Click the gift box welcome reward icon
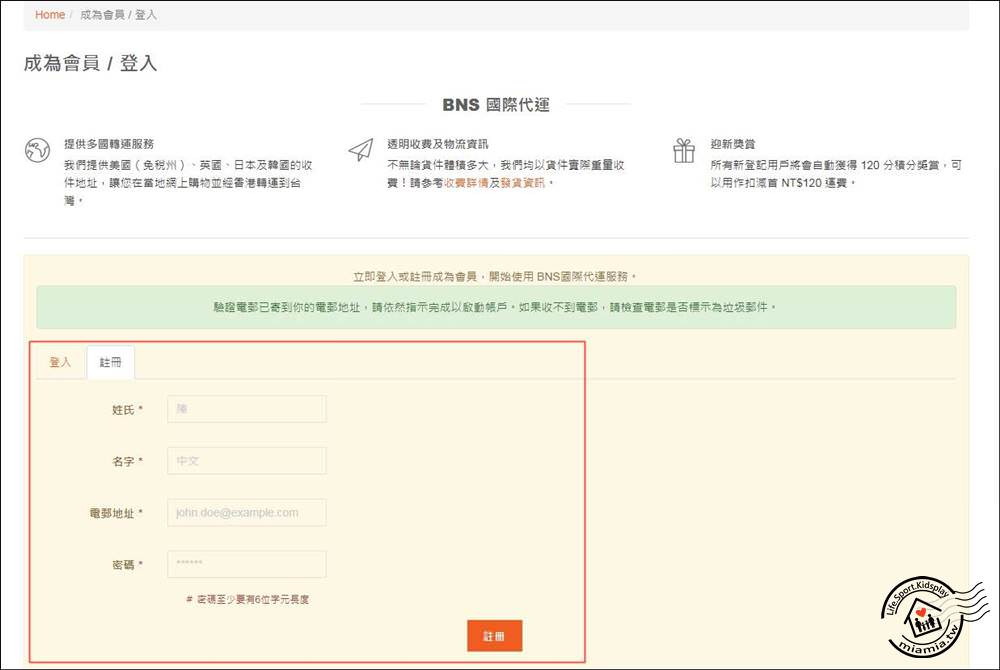The height and width of the screenshot is (670, 1000). [x=684, y=151]
